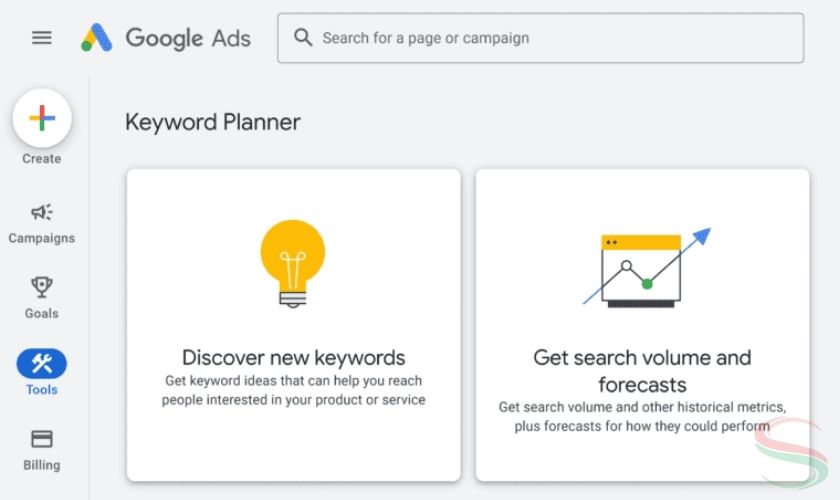Click the forecast chart arrow icon
The width and height of the screenshot is (840, 500).
[x=646, y=268]
